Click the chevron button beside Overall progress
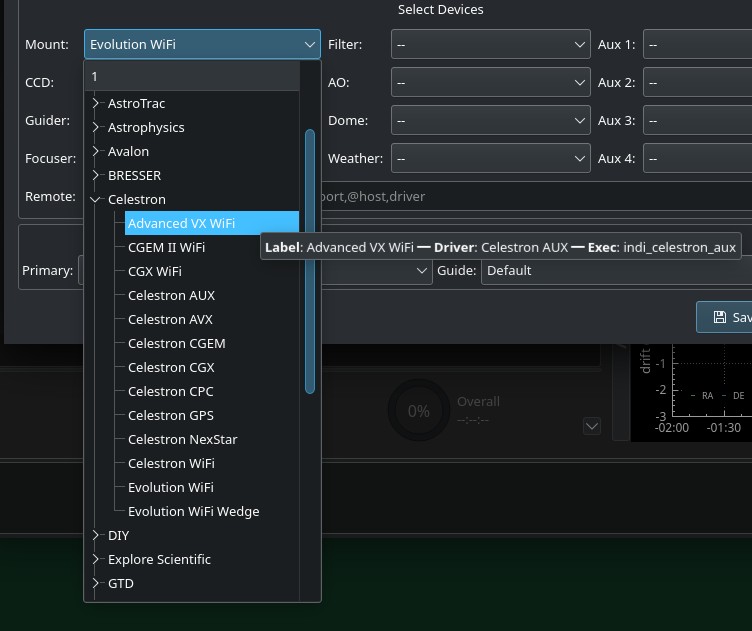This screenshot has width=752, height=631. click(x=592, y=426)
